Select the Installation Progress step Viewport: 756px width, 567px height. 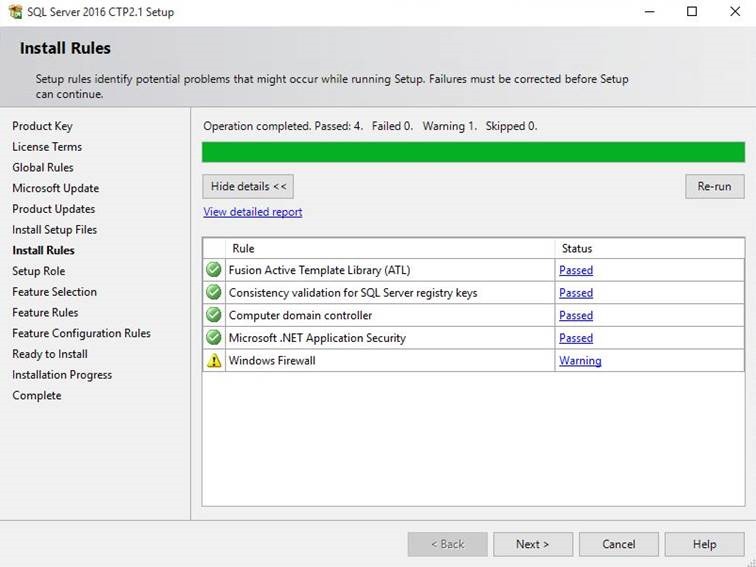62,375
